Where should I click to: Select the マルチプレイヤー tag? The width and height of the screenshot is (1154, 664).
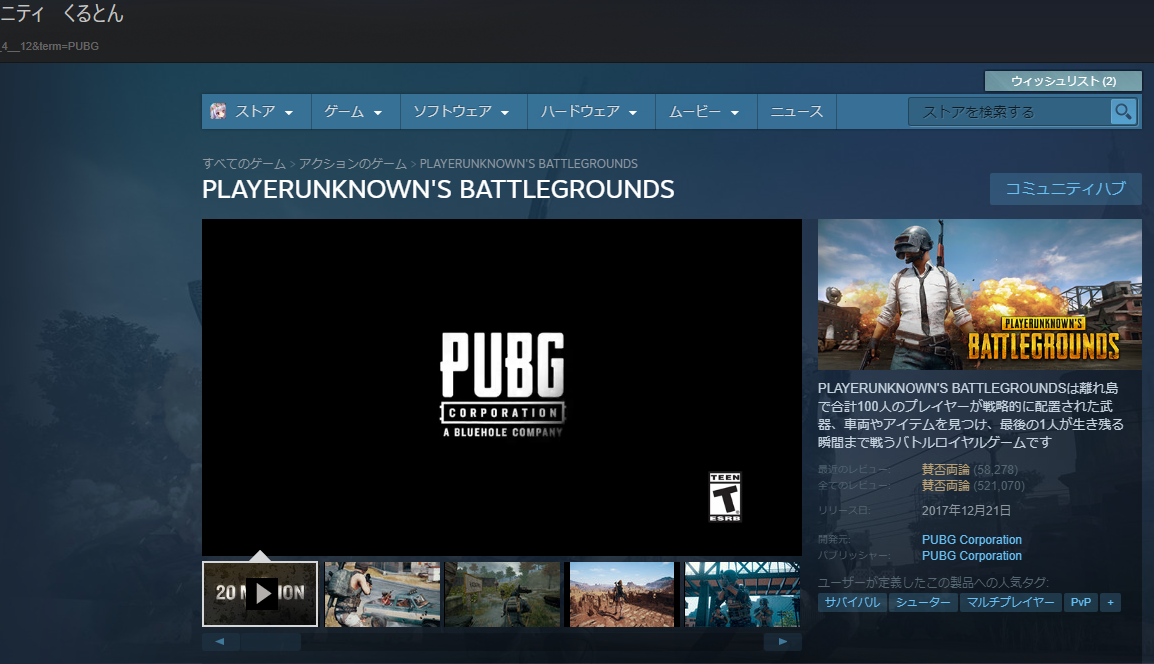coord(1010,602)
